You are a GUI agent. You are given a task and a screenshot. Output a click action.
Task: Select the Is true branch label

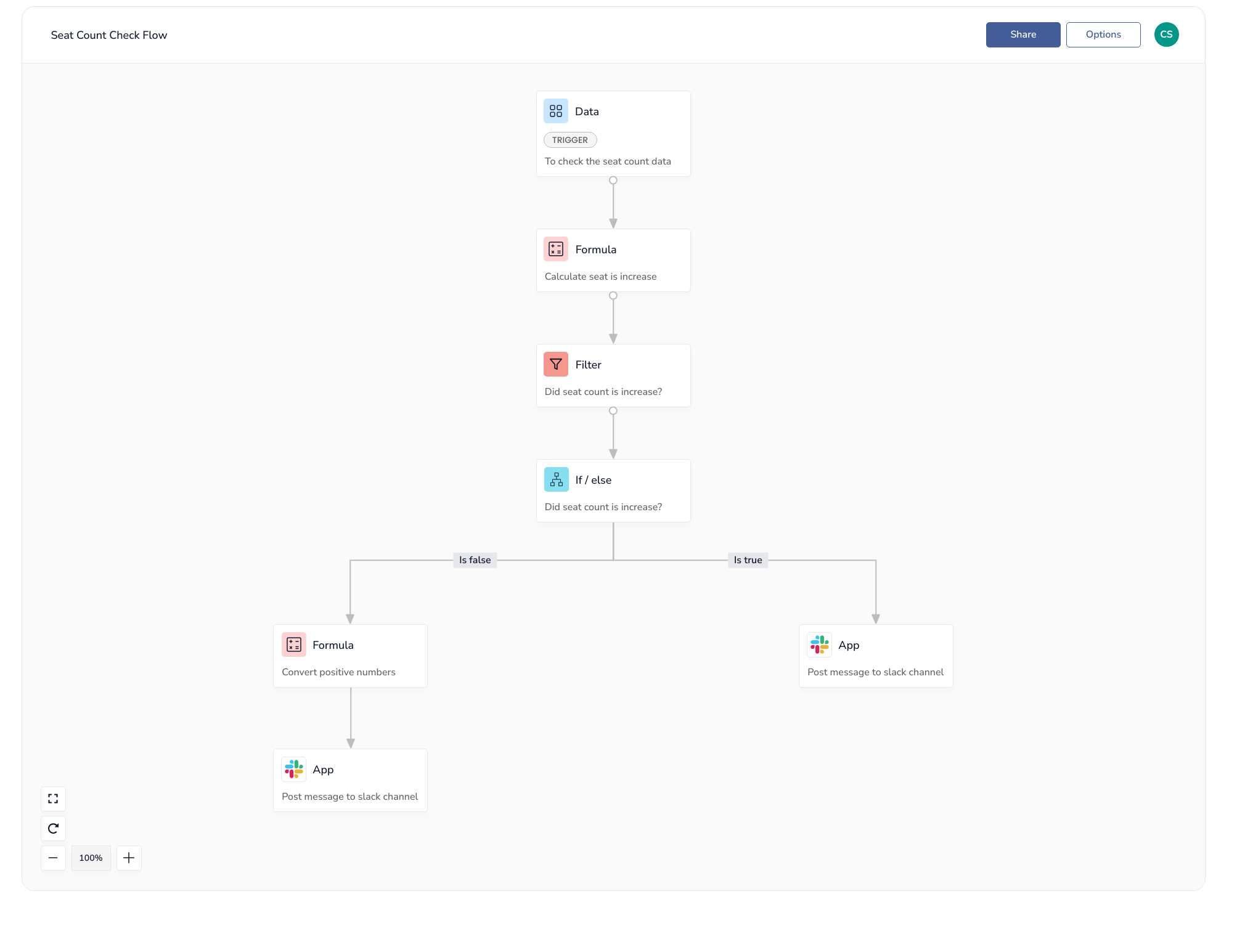tap(748, 559)
